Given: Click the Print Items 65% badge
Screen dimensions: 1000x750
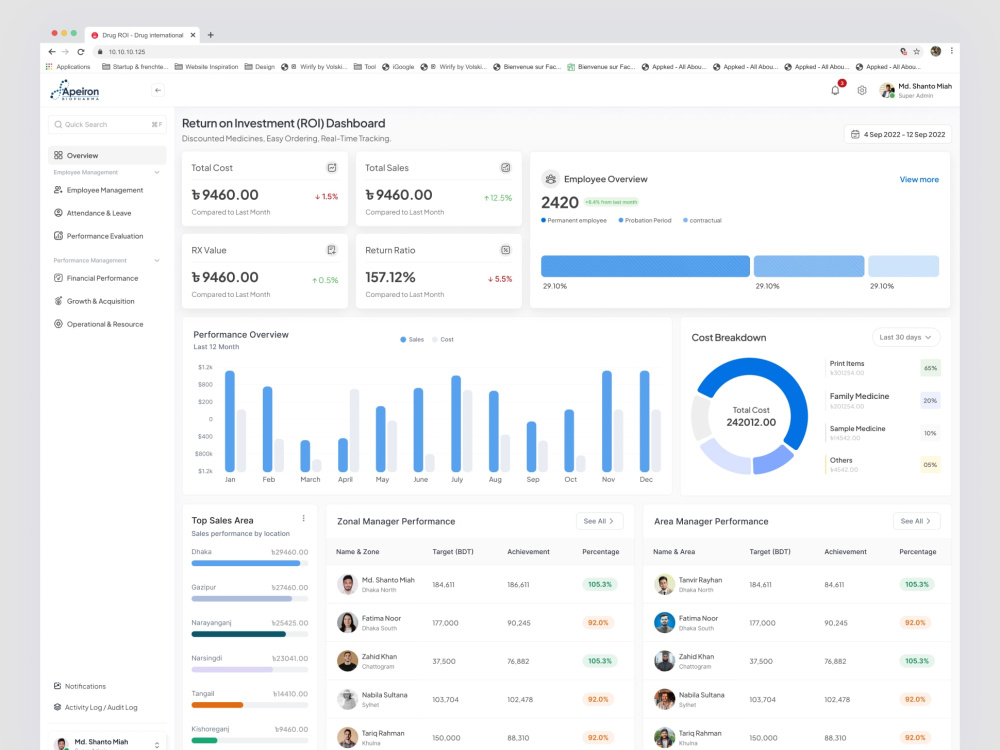Looking at the screenshot, I should (930, 368).
